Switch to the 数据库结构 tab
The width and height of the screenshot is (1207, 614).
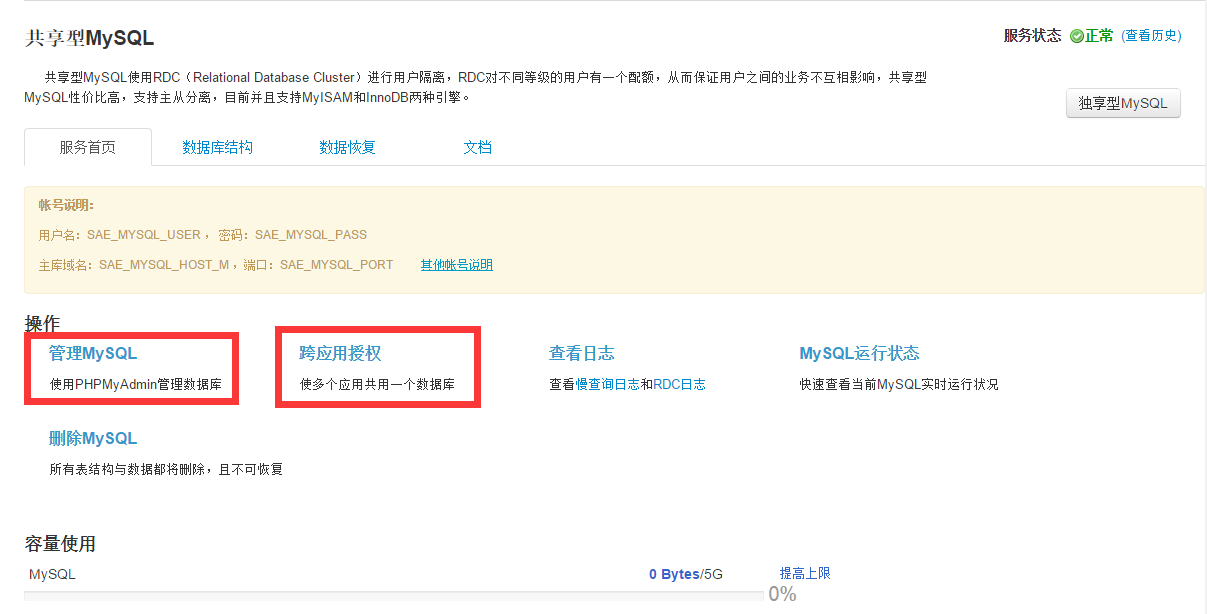(217, 147)
